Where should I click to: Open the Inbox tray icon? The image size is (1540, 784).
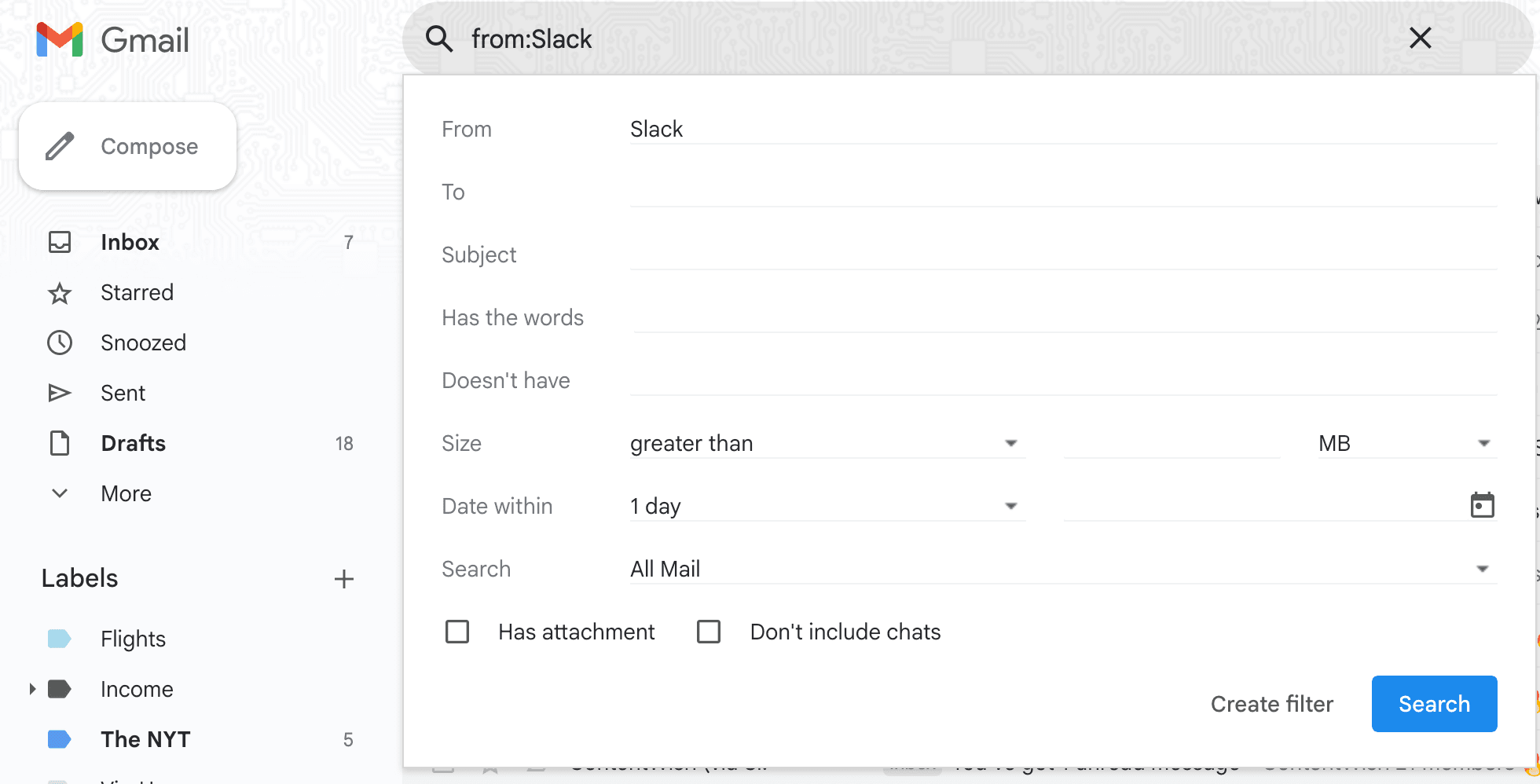60,242
